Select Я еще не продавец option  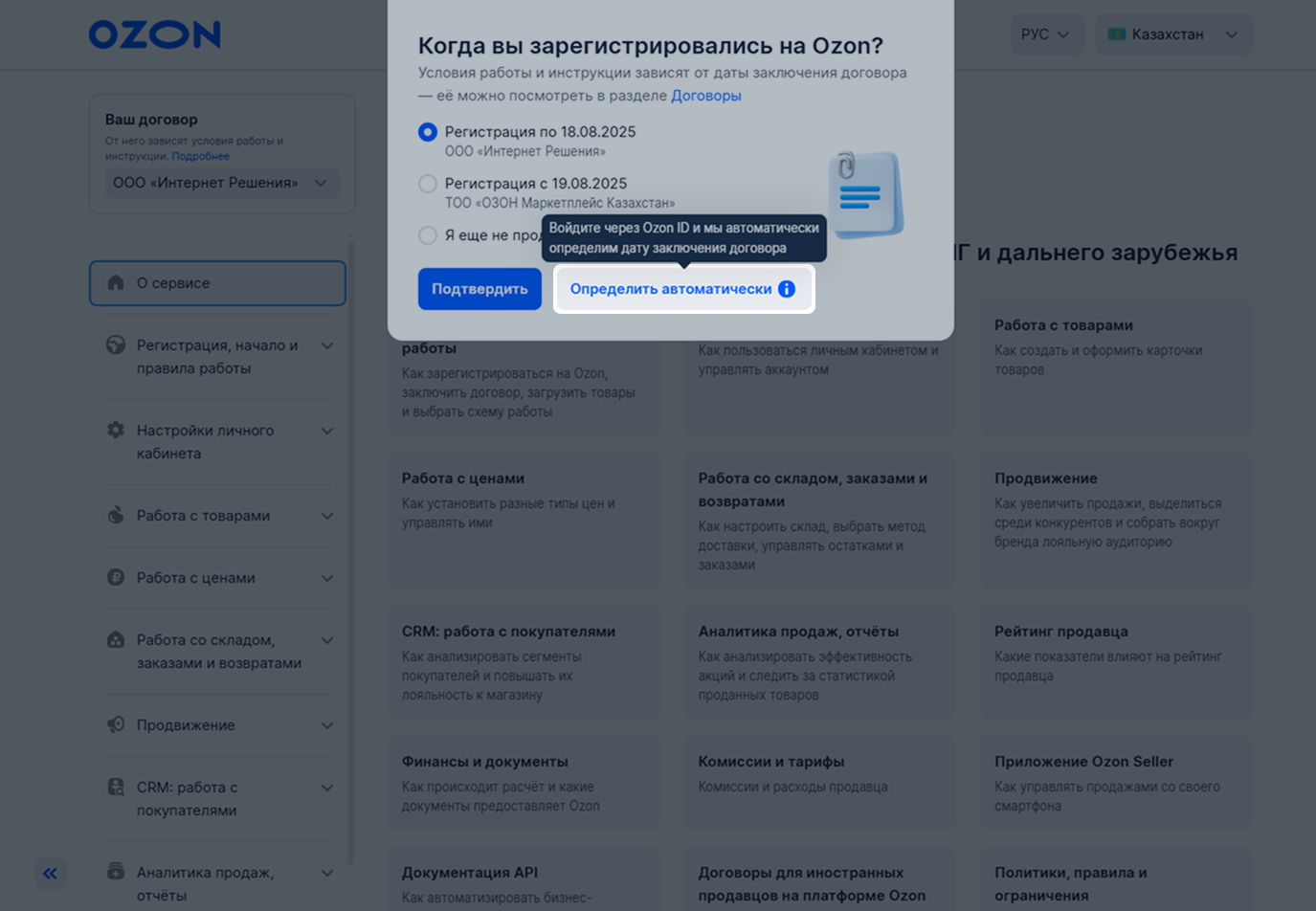[x=428, y=235]
